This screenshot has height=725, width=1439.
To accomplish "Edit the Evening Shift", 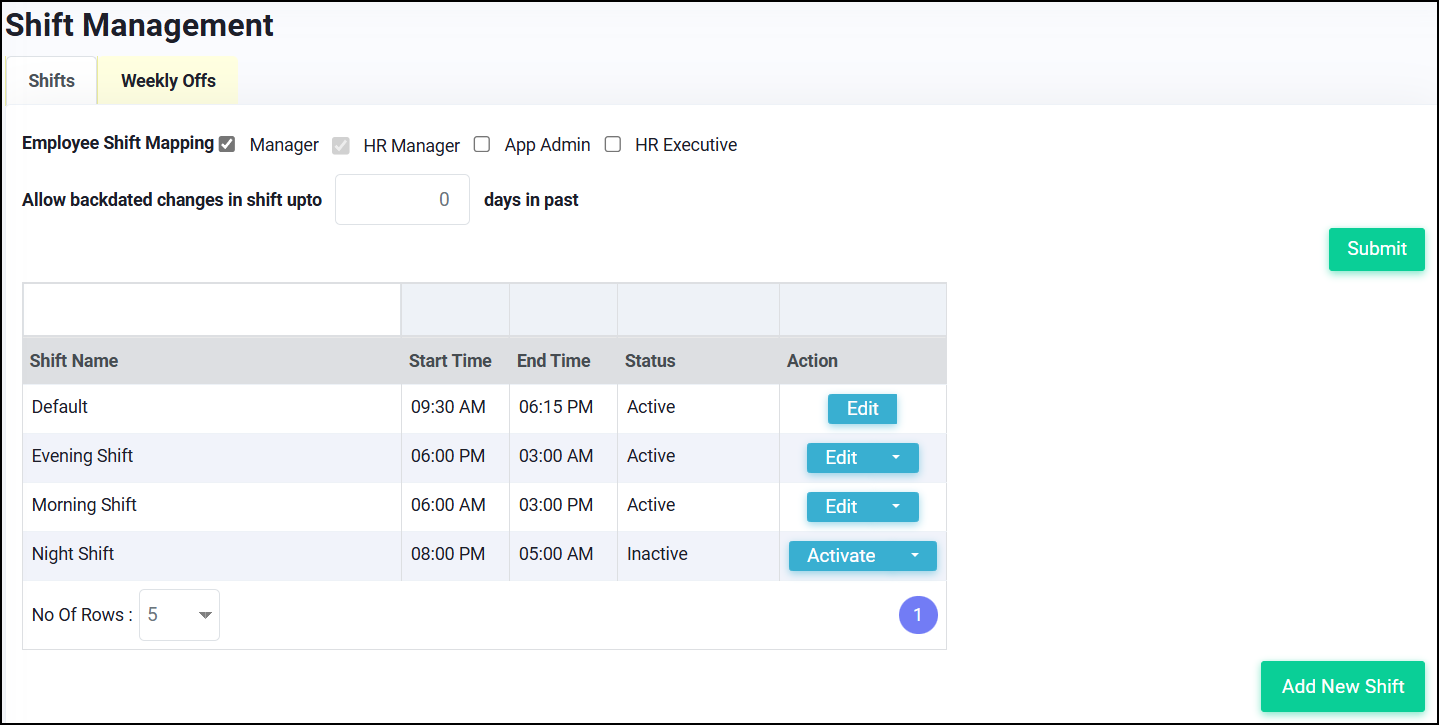I will click(841, 458).
